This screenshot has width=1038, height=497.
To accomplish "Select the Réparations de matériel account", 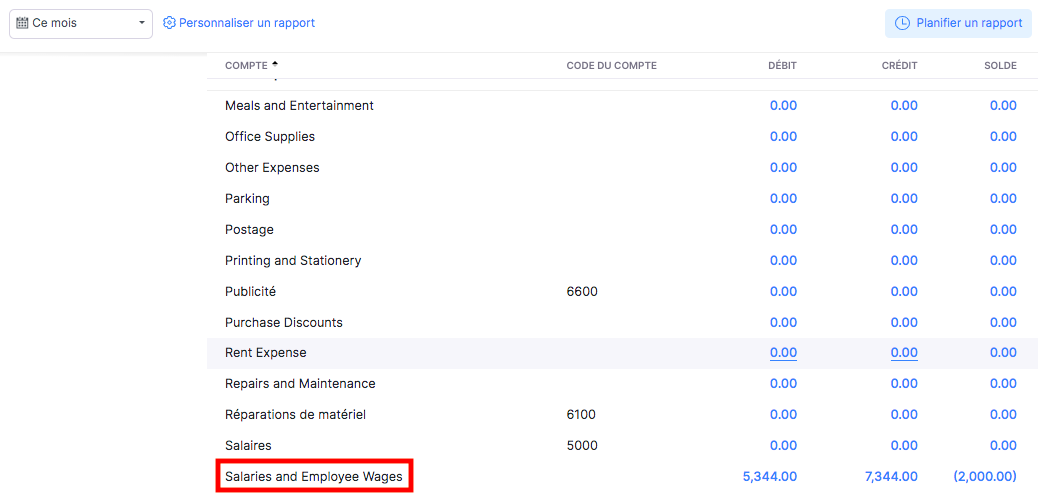I will (295, 415).
